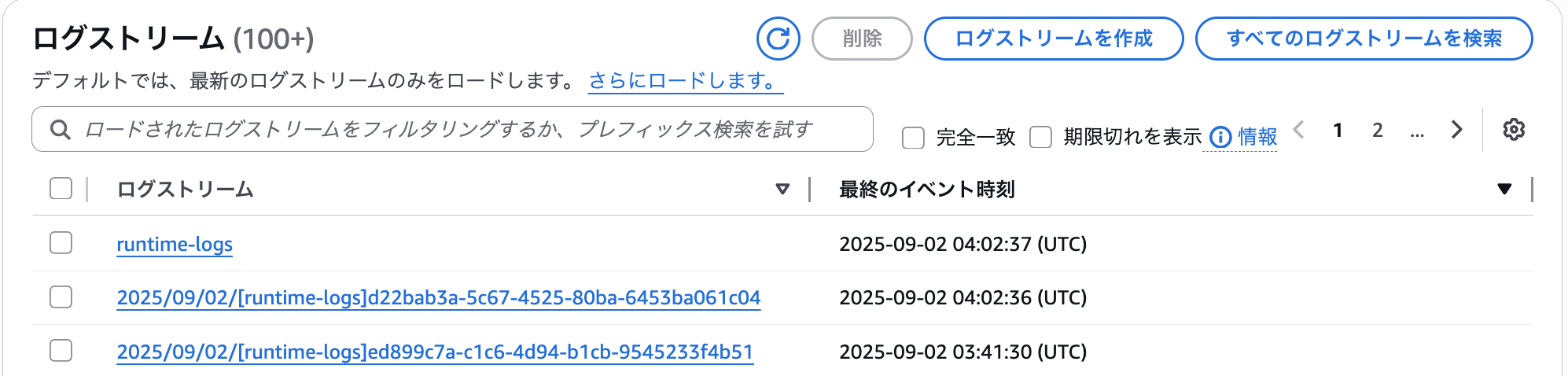The image size is (1568, 376).
Task: Expand more pages via the ellipsis
Action: (x=1417, y=131)
